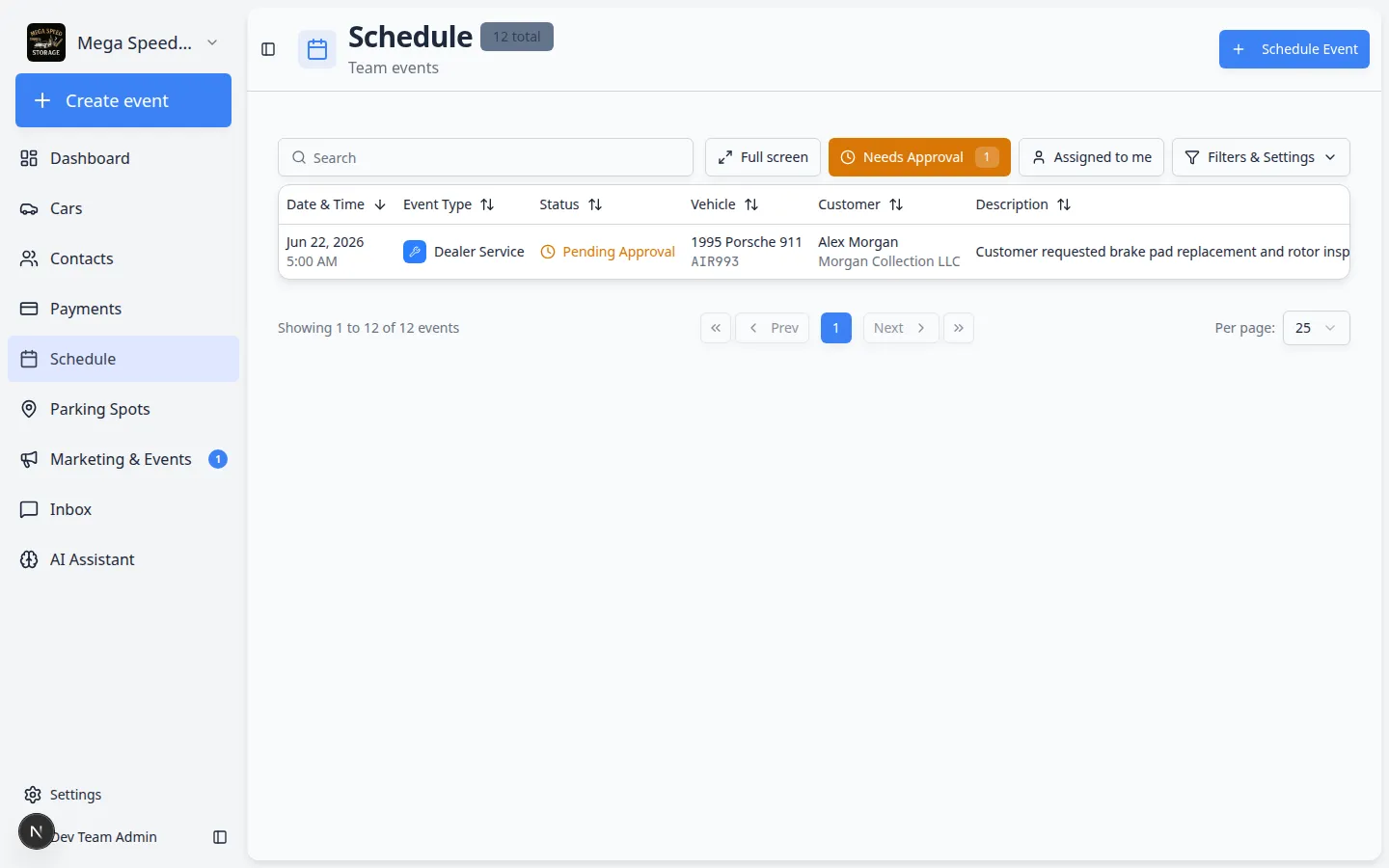Click the Prev page button
1389x868 pixels.
pos(773,328)
